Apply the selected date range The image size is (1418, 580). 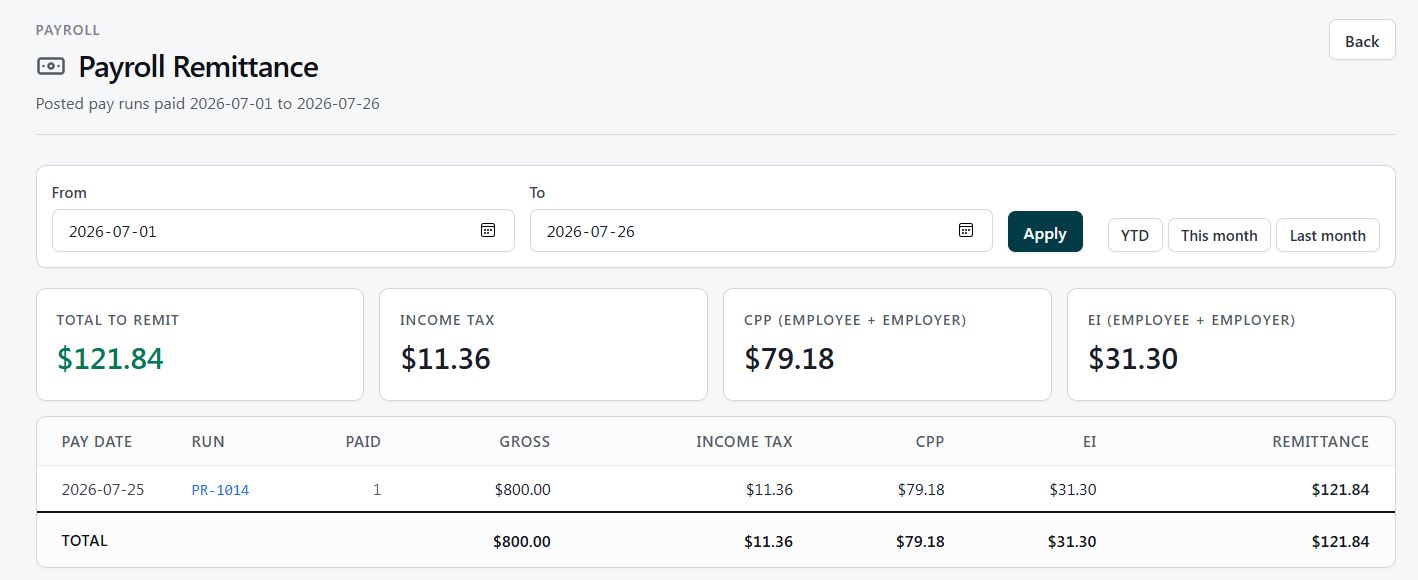tap(1045, 232)
